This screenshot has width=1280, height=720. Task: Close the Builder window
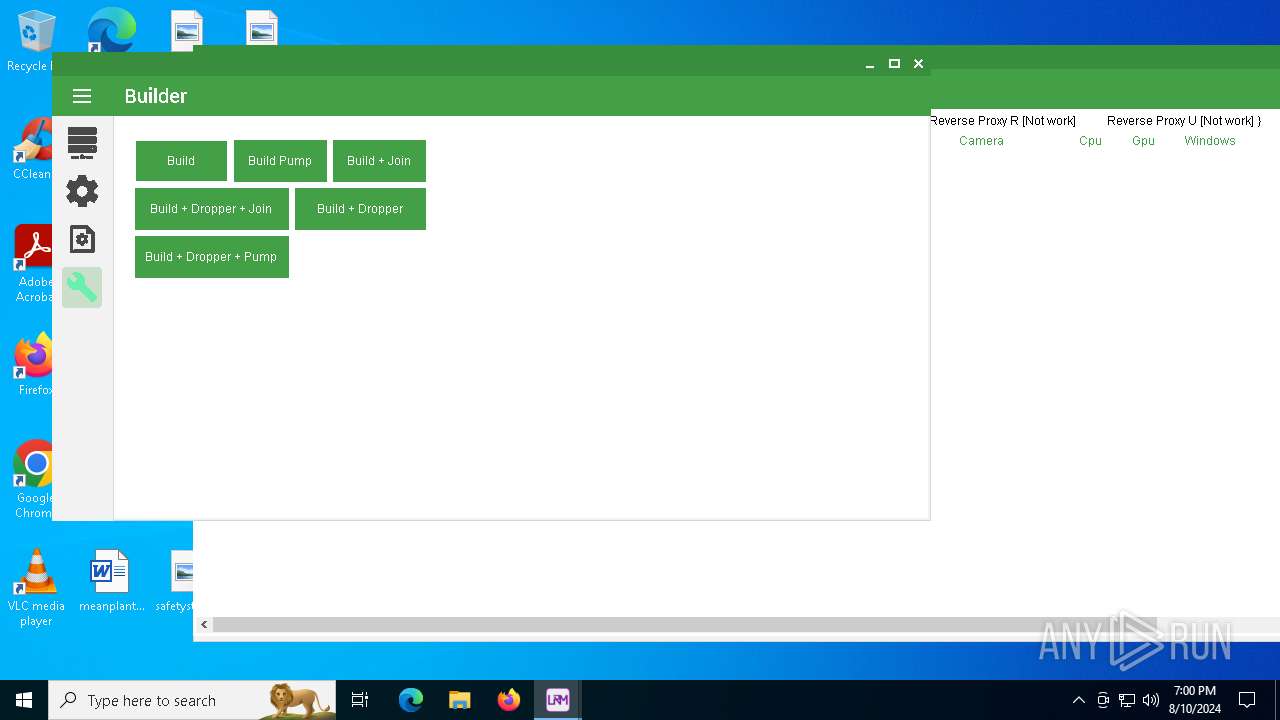pyautogui.click(x=918, y=64)
